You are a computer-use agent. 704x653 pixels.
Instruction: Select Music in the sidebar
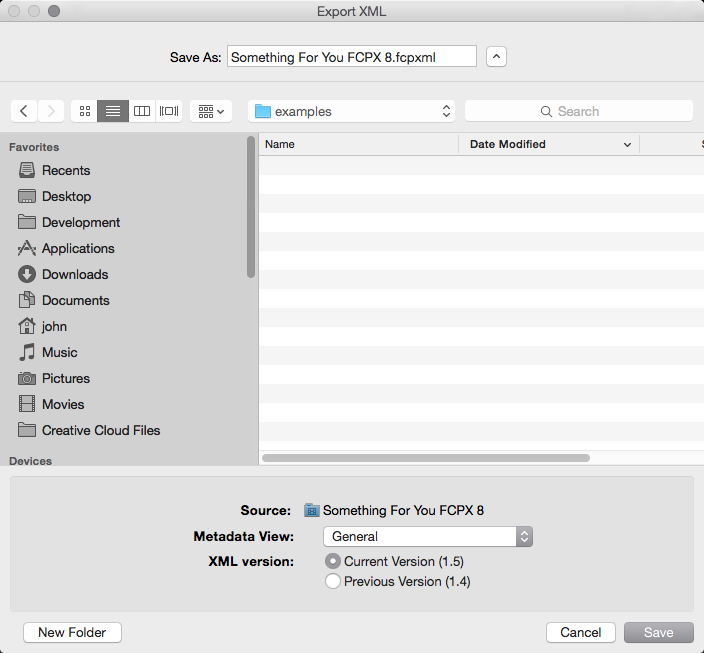tap(60, 352)
